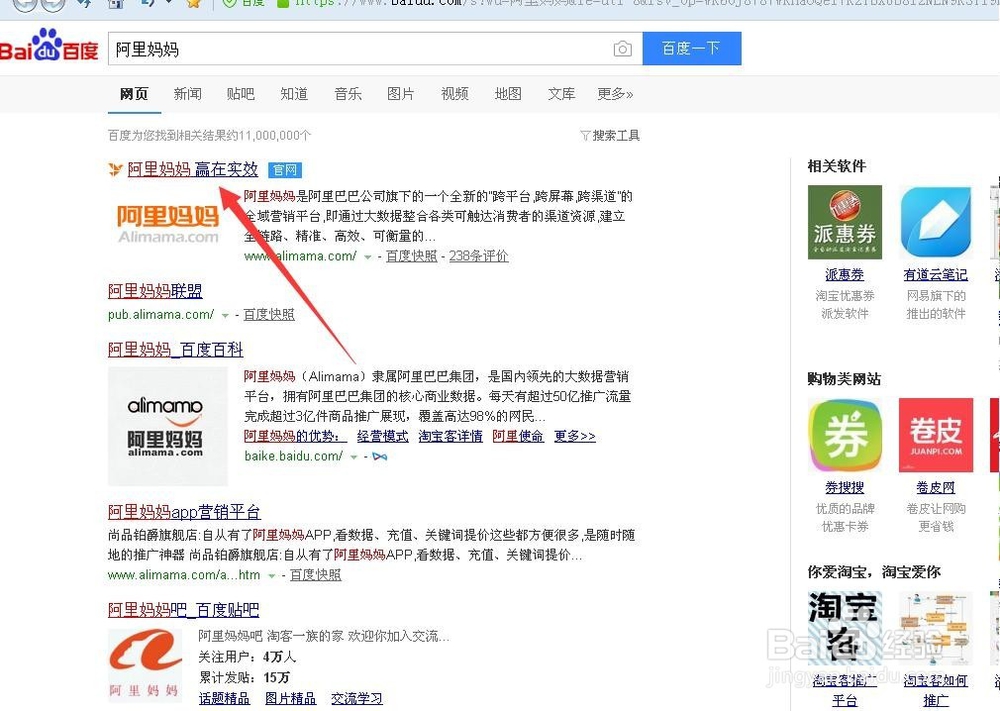Open the 话题精品 link
Image resolution: width=1000 pixels, height=711 pixels.
(x=224, y=699)
